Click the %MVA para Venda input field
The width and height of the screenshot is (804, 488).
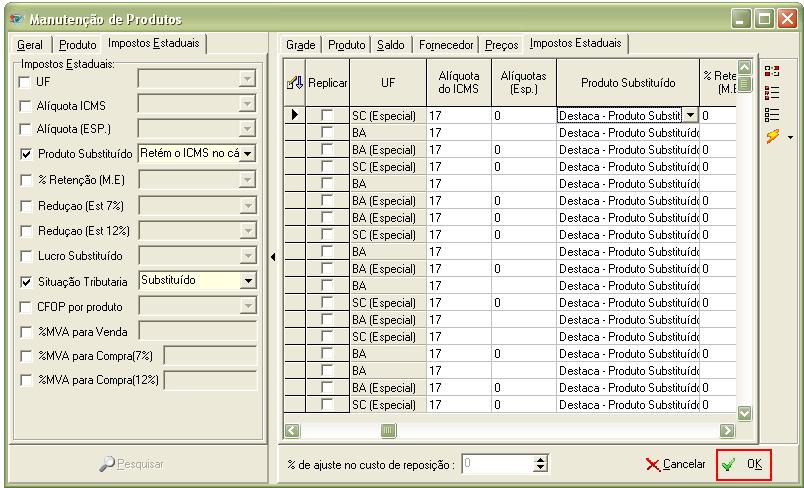[x=198, y=331]
